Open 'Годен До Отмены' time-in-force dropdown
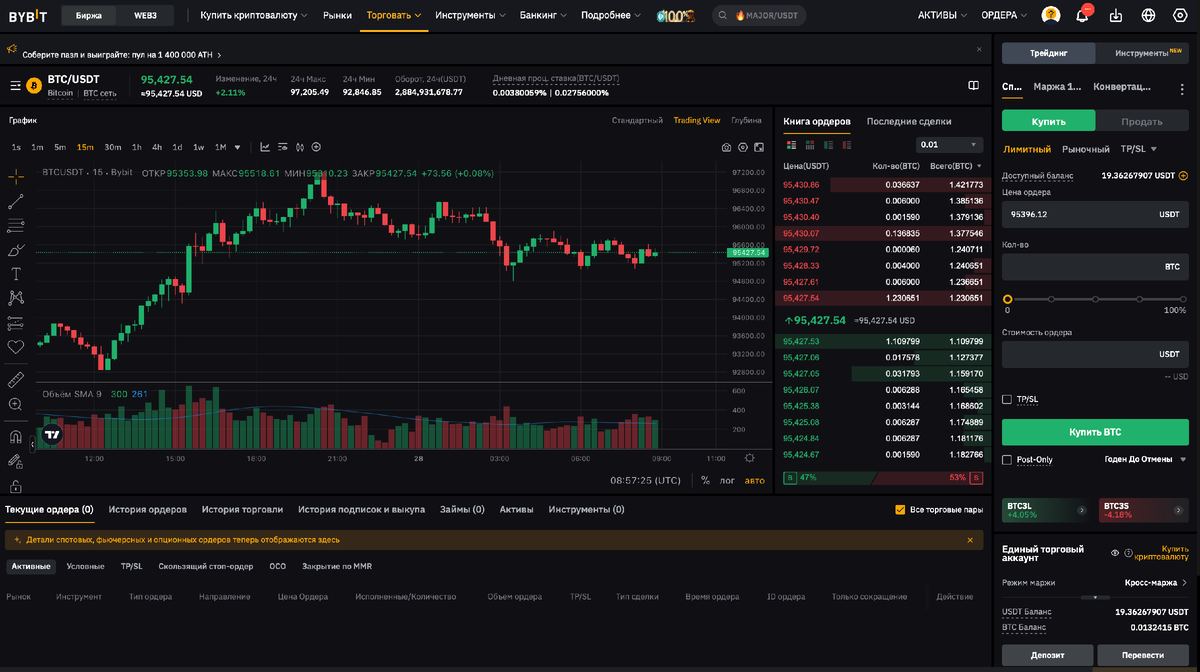The image size is (1200, 672). click(x=1144, y=460)
